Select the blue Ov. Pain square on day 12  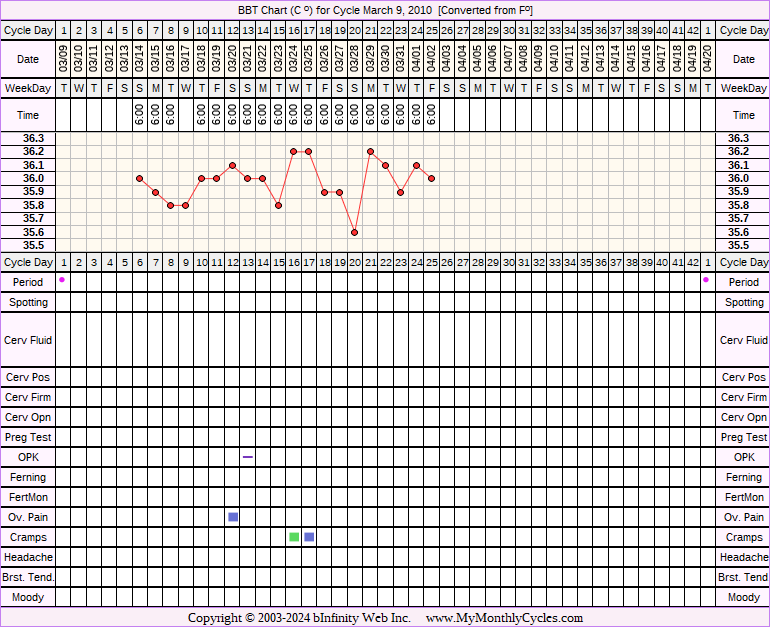pyautogui.click(x=233, y=517)
